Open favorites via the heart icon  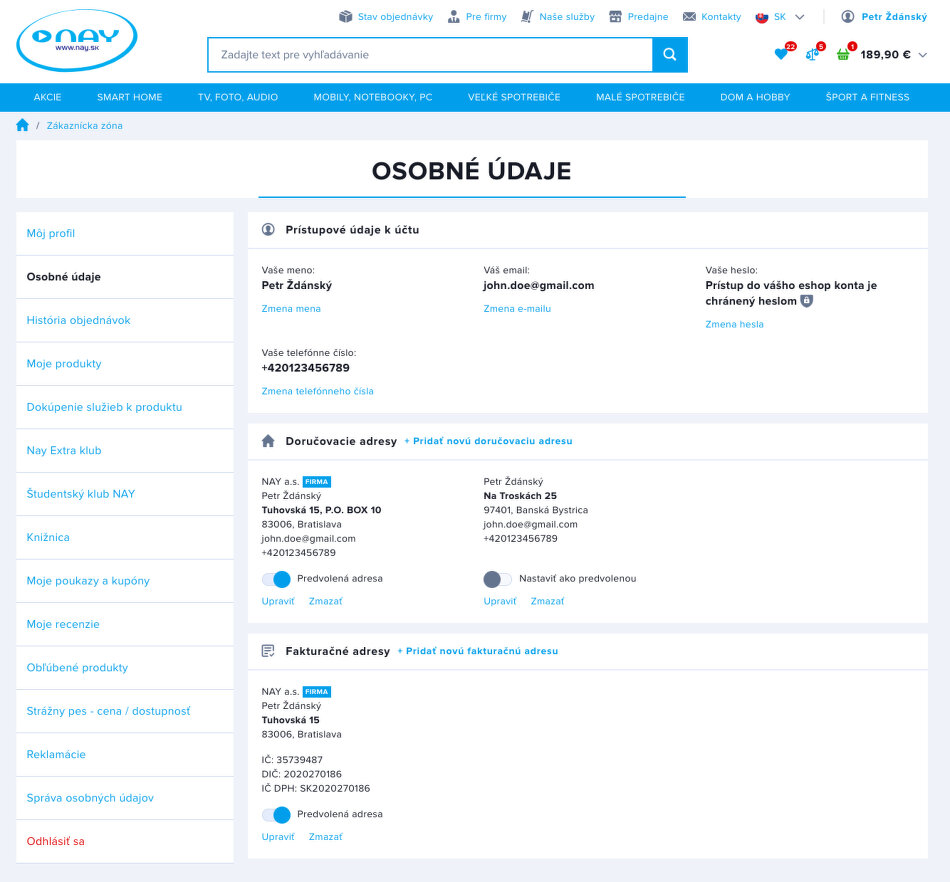pyautogui.click(x=781, y=55)
